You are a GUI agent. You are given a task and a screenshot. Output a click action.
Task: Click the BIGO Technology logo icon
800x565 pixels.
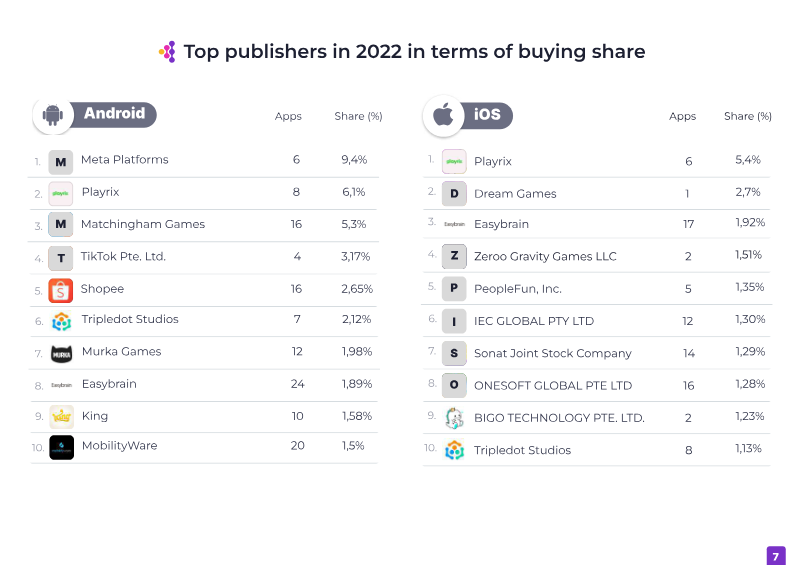[454, 418]
